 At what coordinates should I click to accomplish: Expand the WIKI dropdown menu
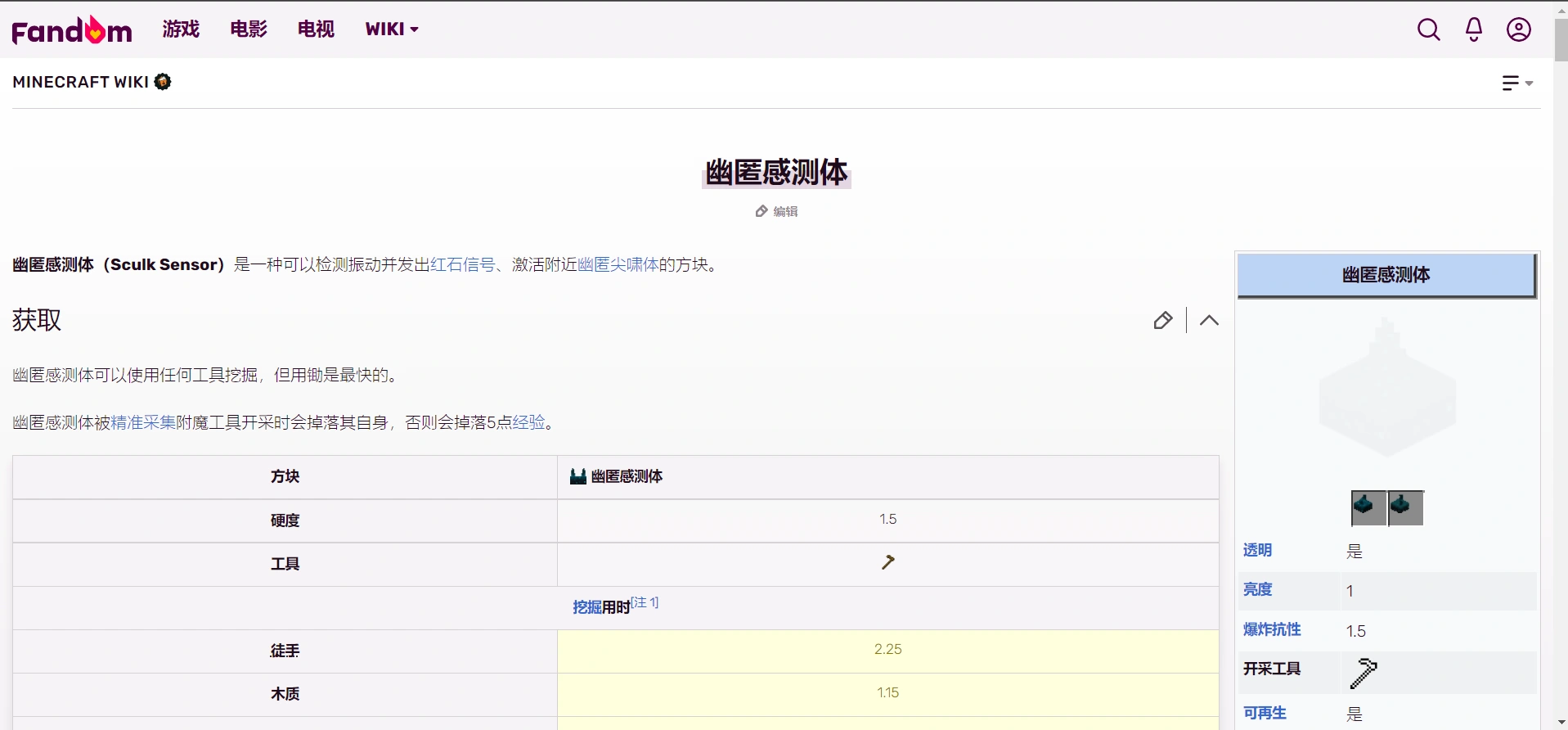pos(392,29)
